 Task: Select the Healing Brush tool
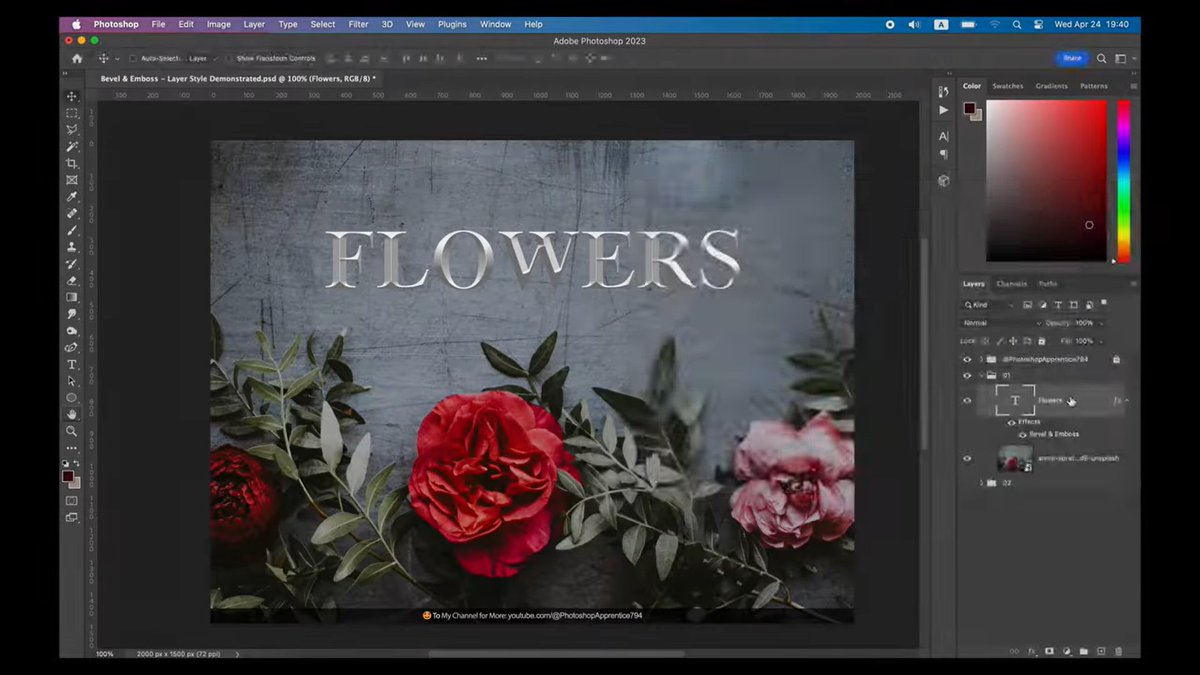(x=72, y=213)
